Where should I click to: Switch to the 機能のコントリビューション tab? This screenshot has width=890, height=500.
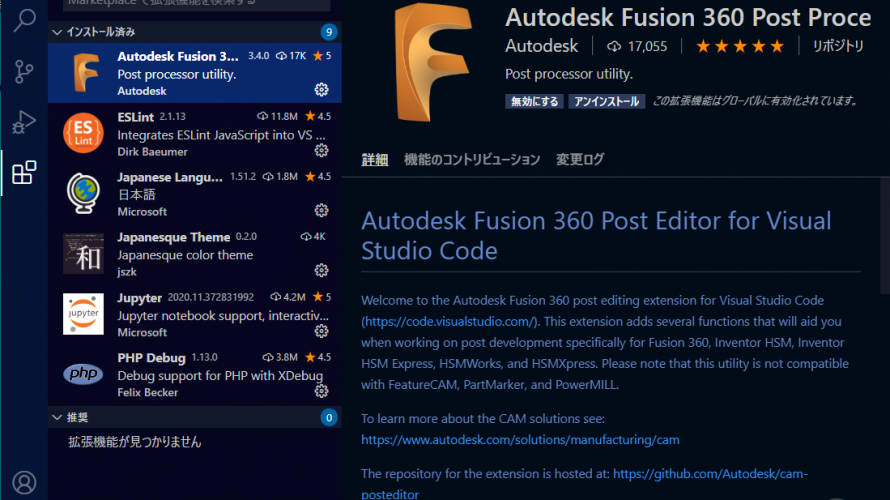[x=472, y=160]
